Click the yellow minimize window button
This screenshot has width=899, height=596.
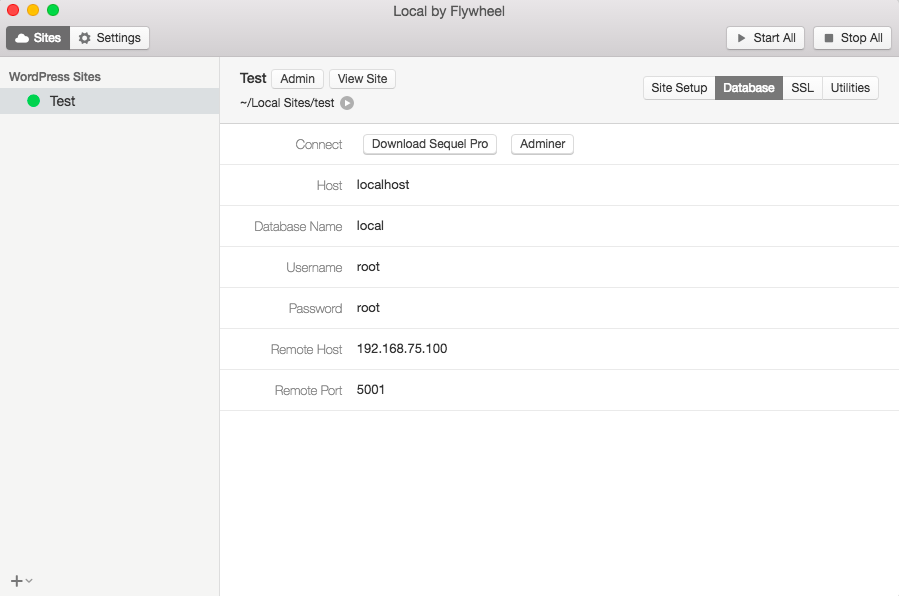[x=33, y=10]
